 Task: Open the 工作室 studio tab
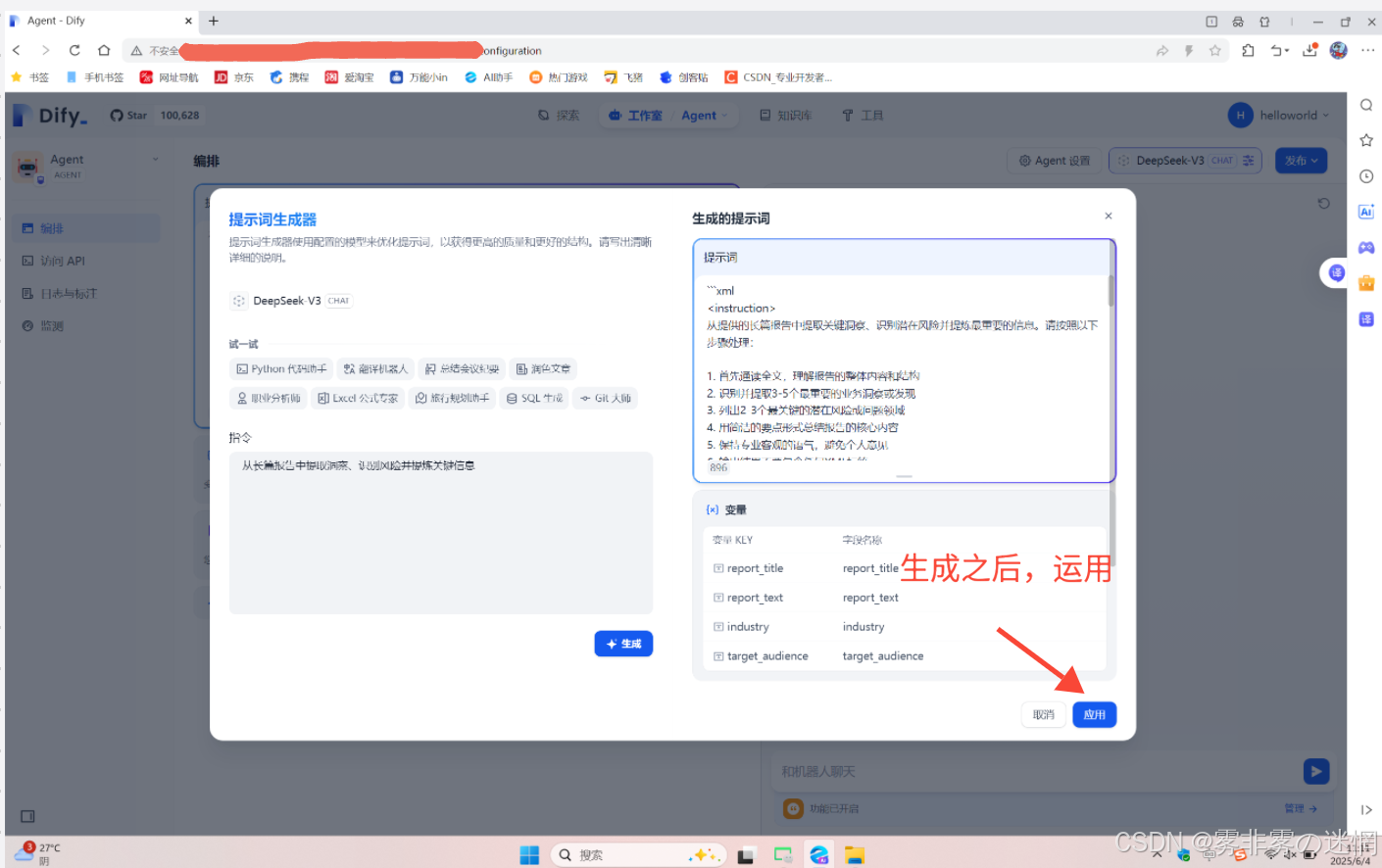point(636,116)
